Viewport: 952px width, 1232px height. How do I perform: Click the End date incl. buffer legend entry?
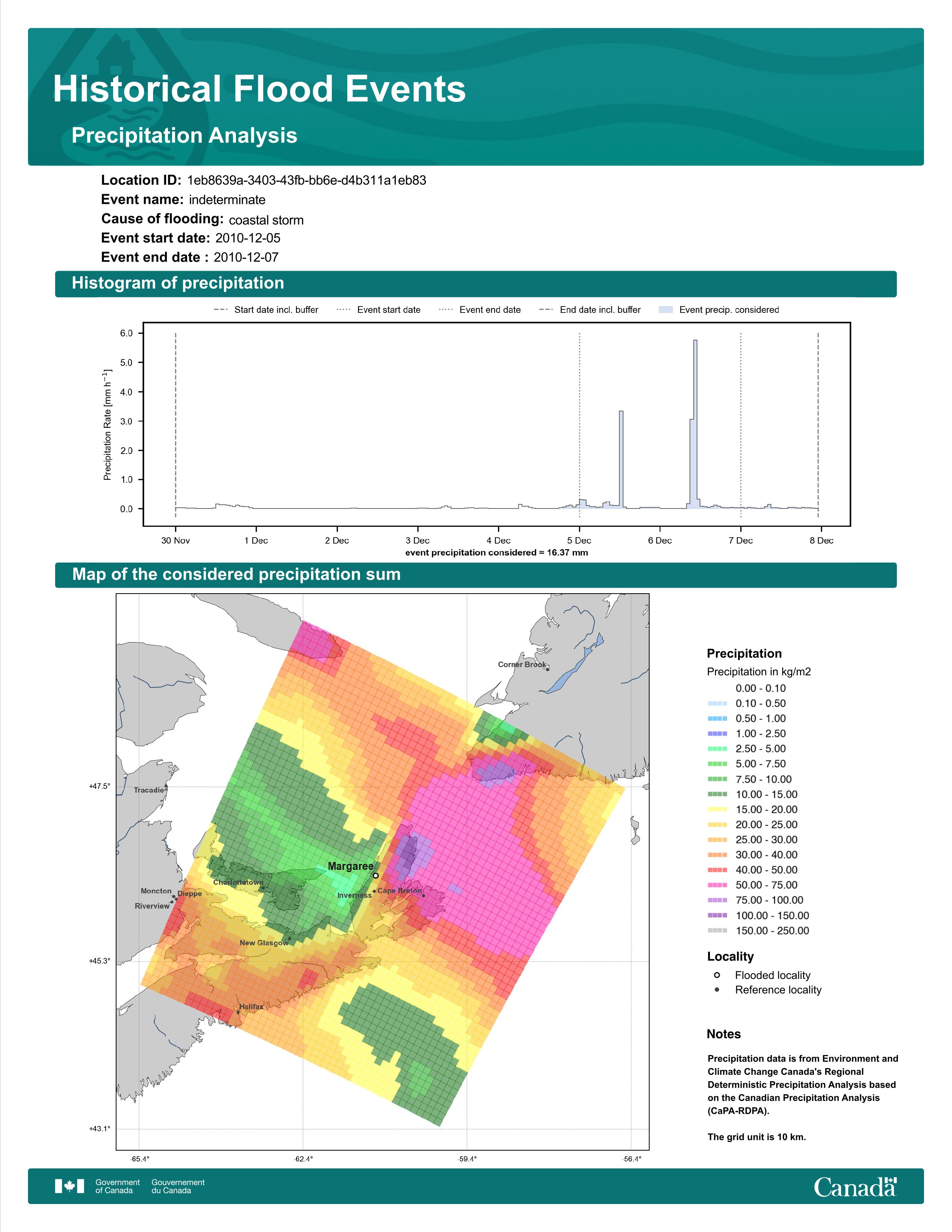point(590,310)
